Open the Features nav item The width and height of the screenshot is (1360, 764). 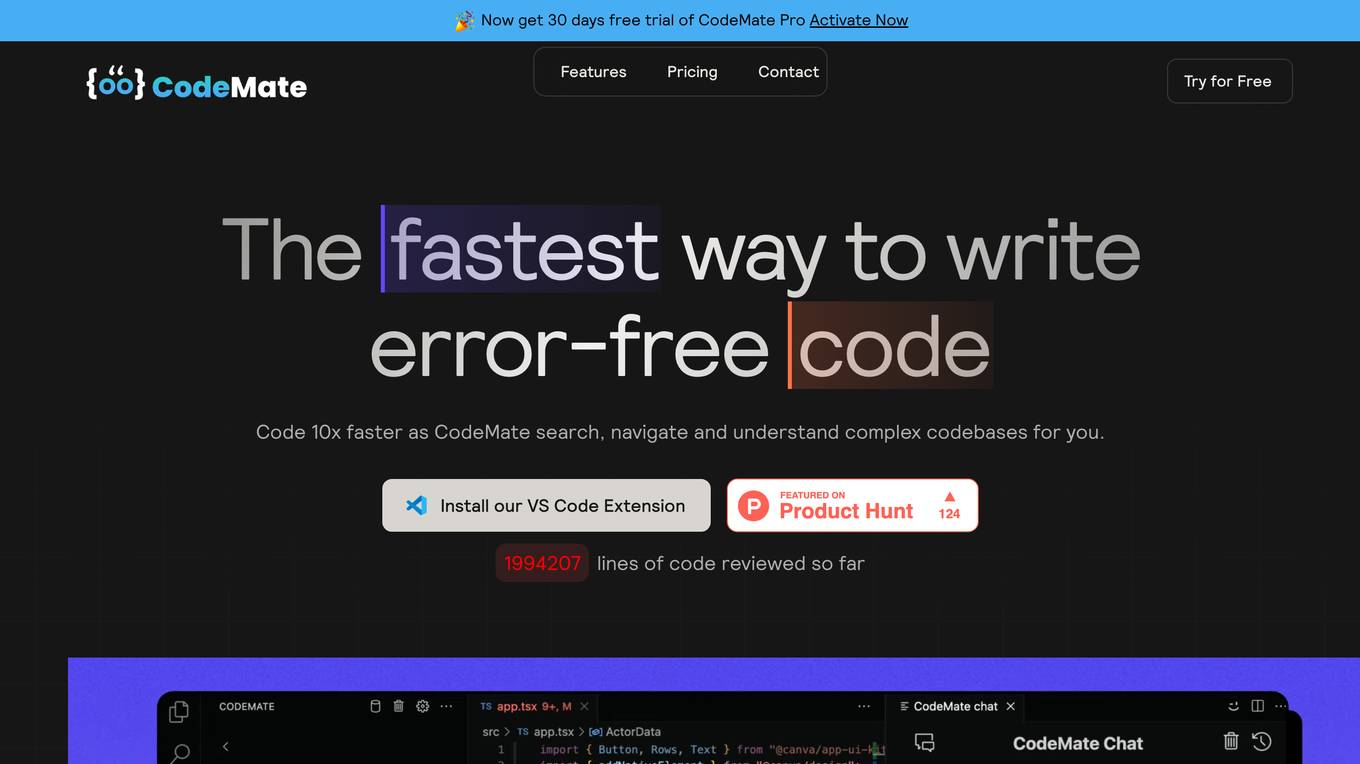(x=593, y=72)
